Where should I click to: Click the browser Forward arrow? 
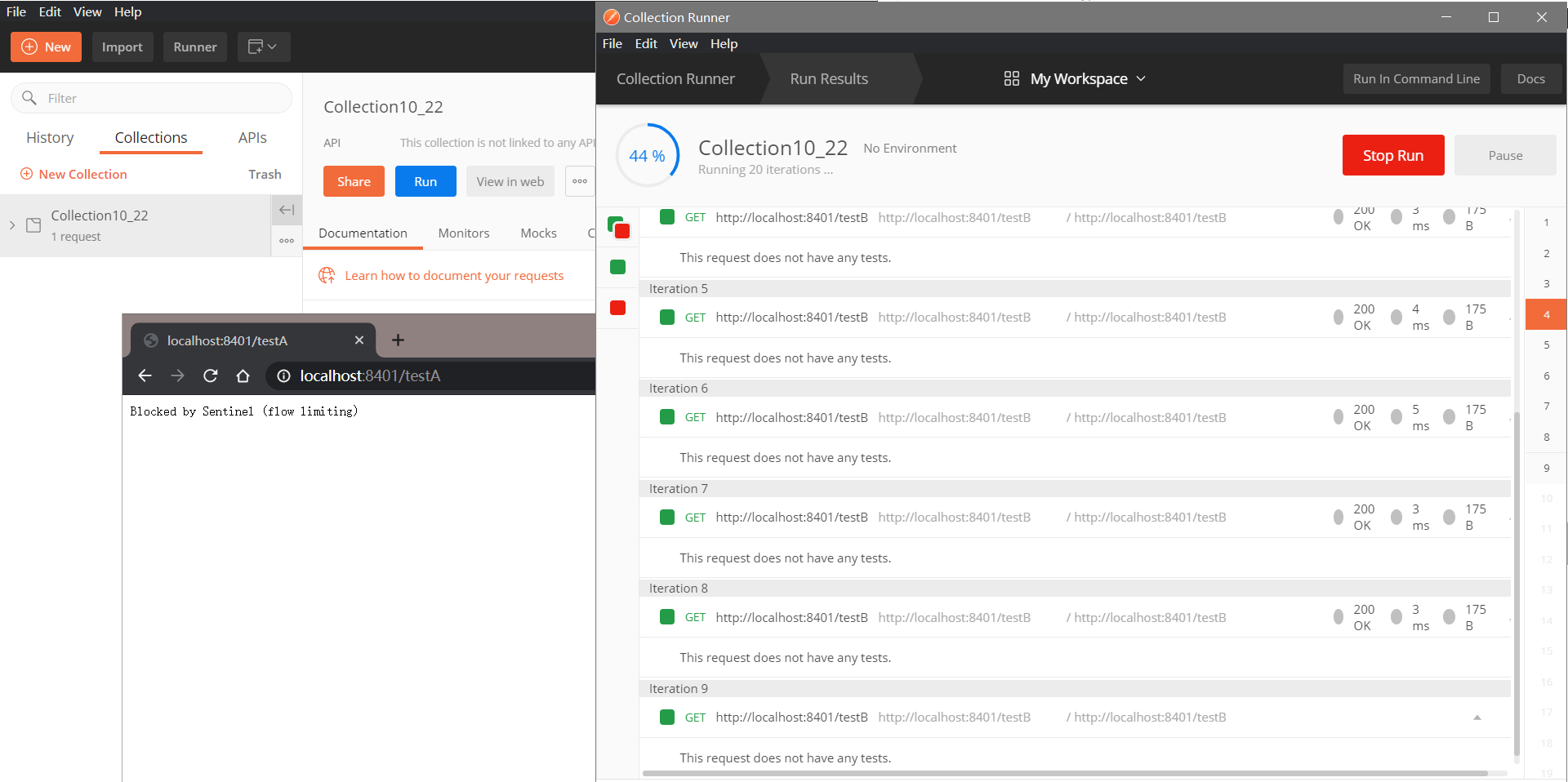point(177,375)
